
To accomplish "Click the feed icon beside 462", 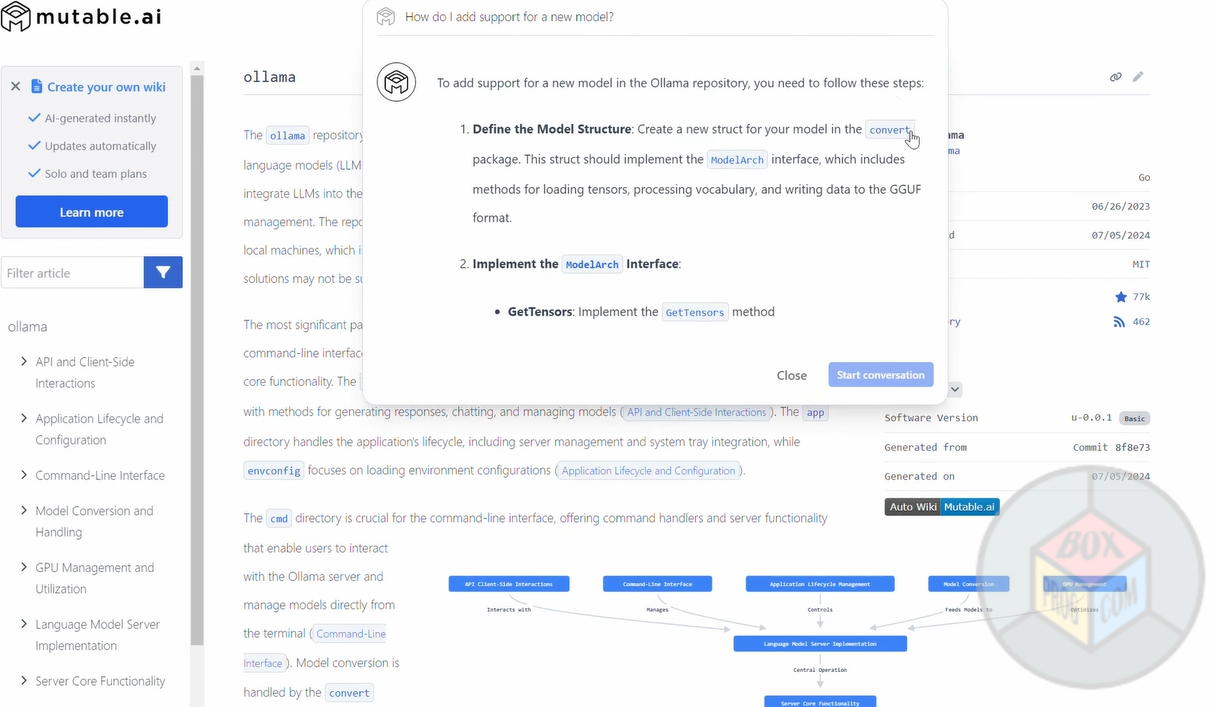I will [x=1119, y=322].
